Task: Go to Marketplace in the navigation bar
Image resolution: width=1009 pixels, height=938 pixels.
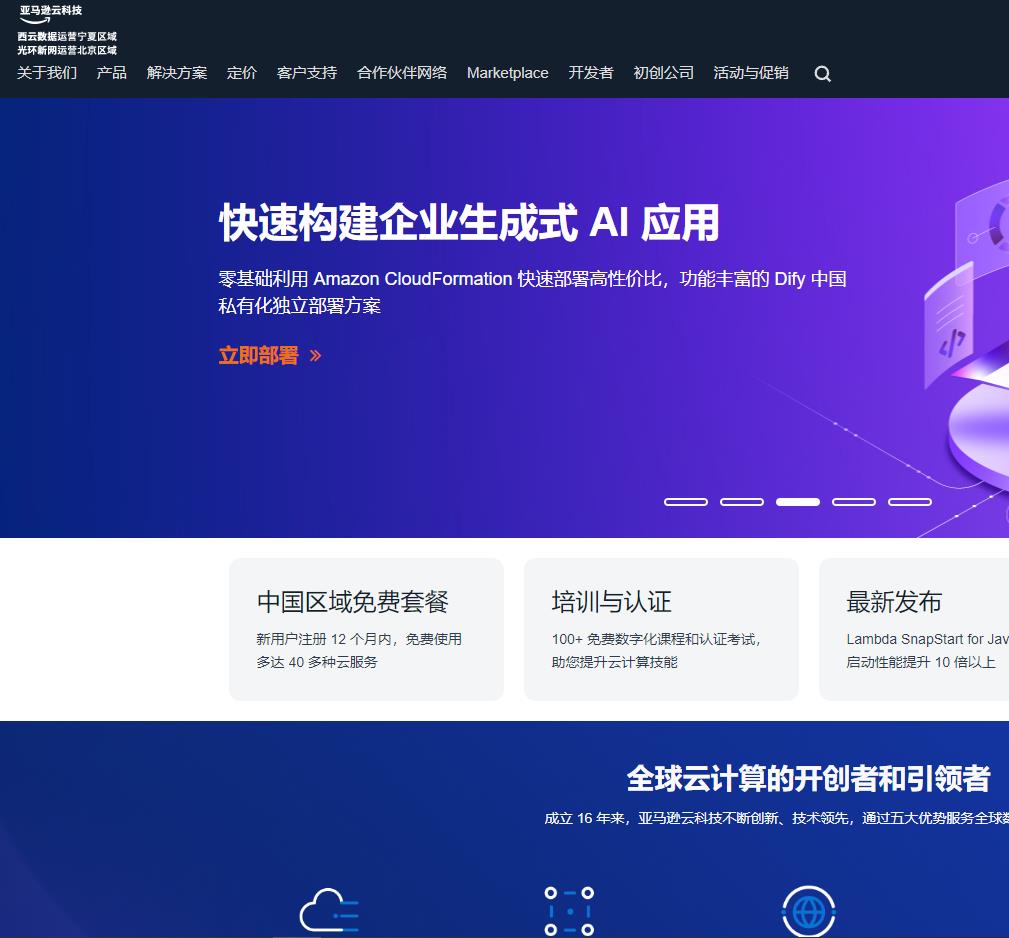Action: click(508, 73)
